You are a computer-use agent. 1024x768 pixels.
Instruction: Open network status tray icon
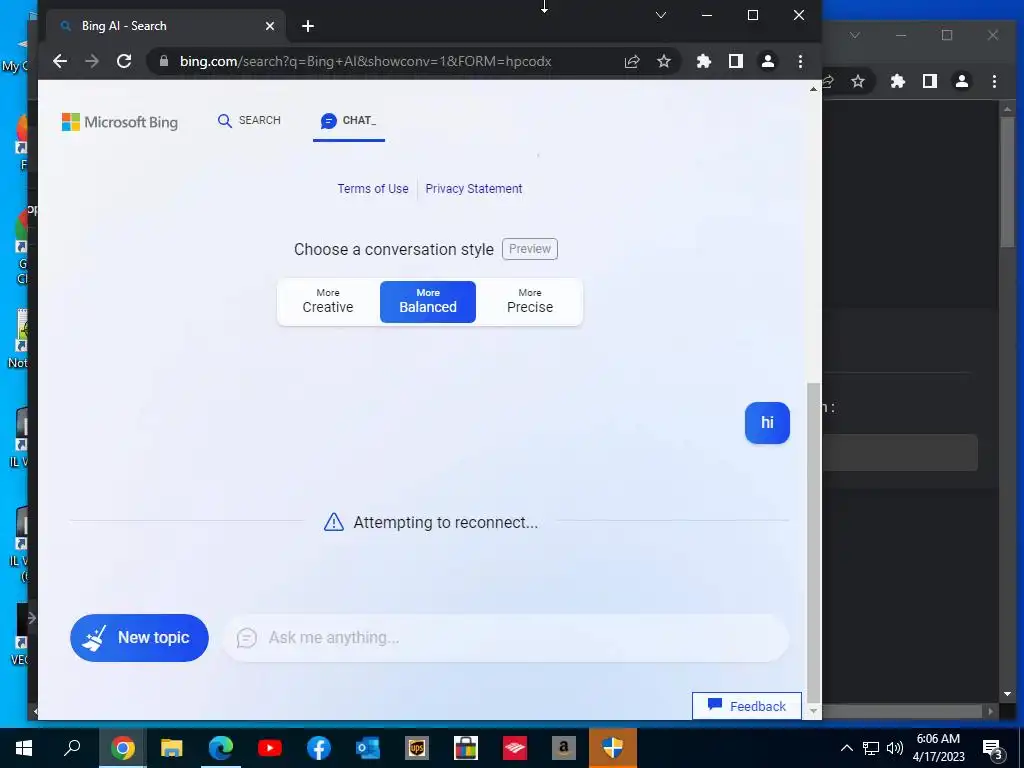click(871, 748)
